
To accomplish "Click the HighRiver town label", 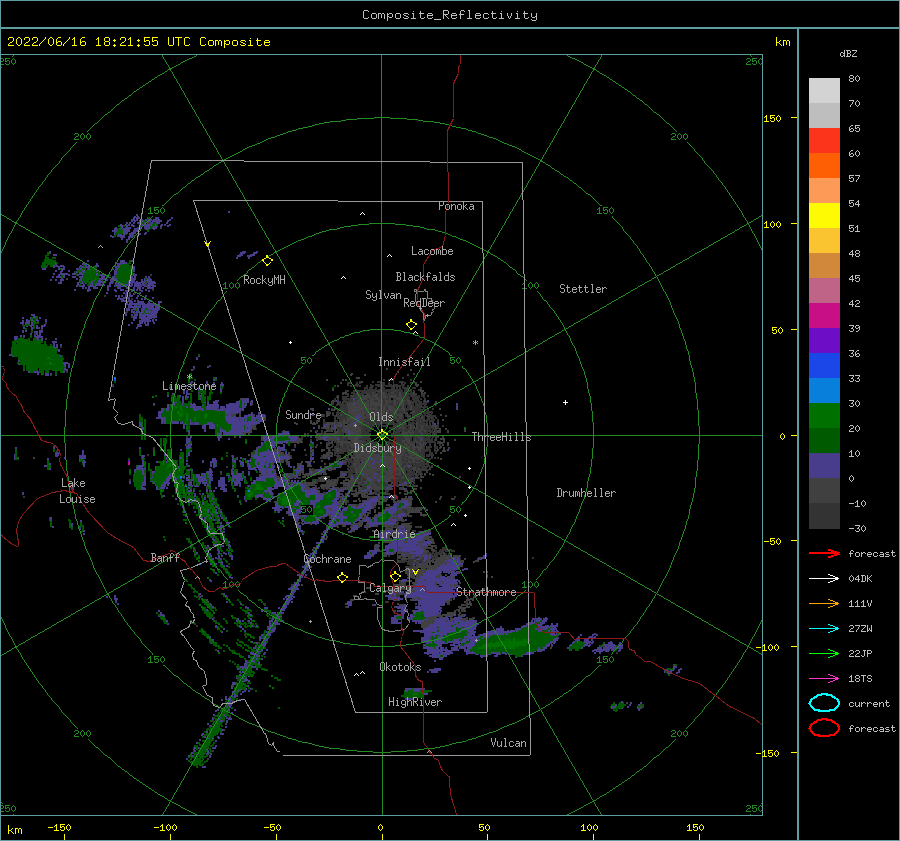I will pos(415,702).
